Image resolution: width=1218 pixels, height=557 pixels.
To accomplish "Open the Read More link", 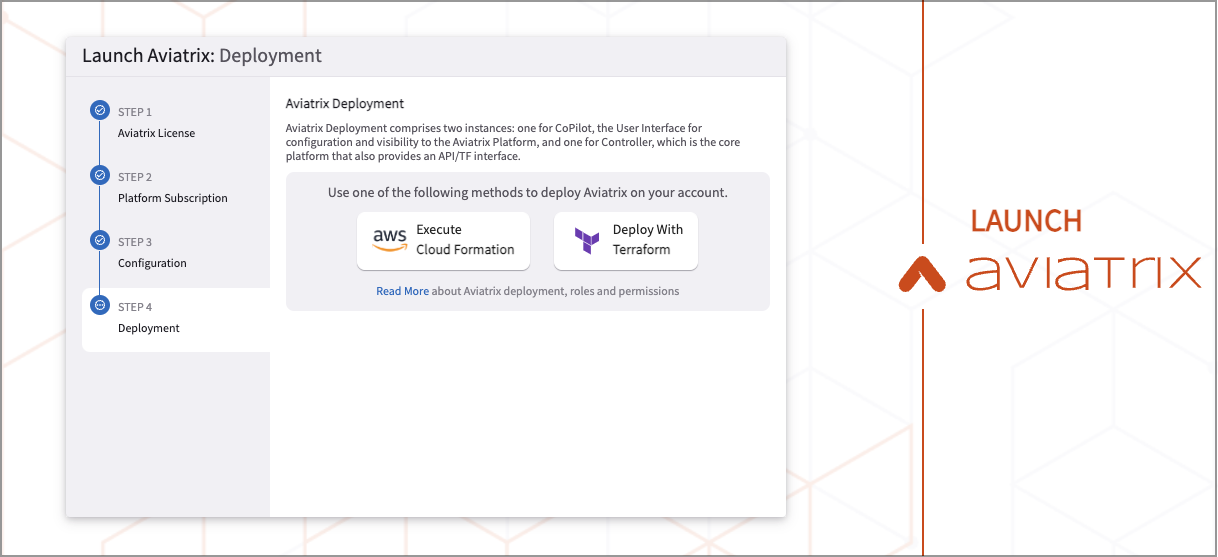I will (x=402, y=291).
